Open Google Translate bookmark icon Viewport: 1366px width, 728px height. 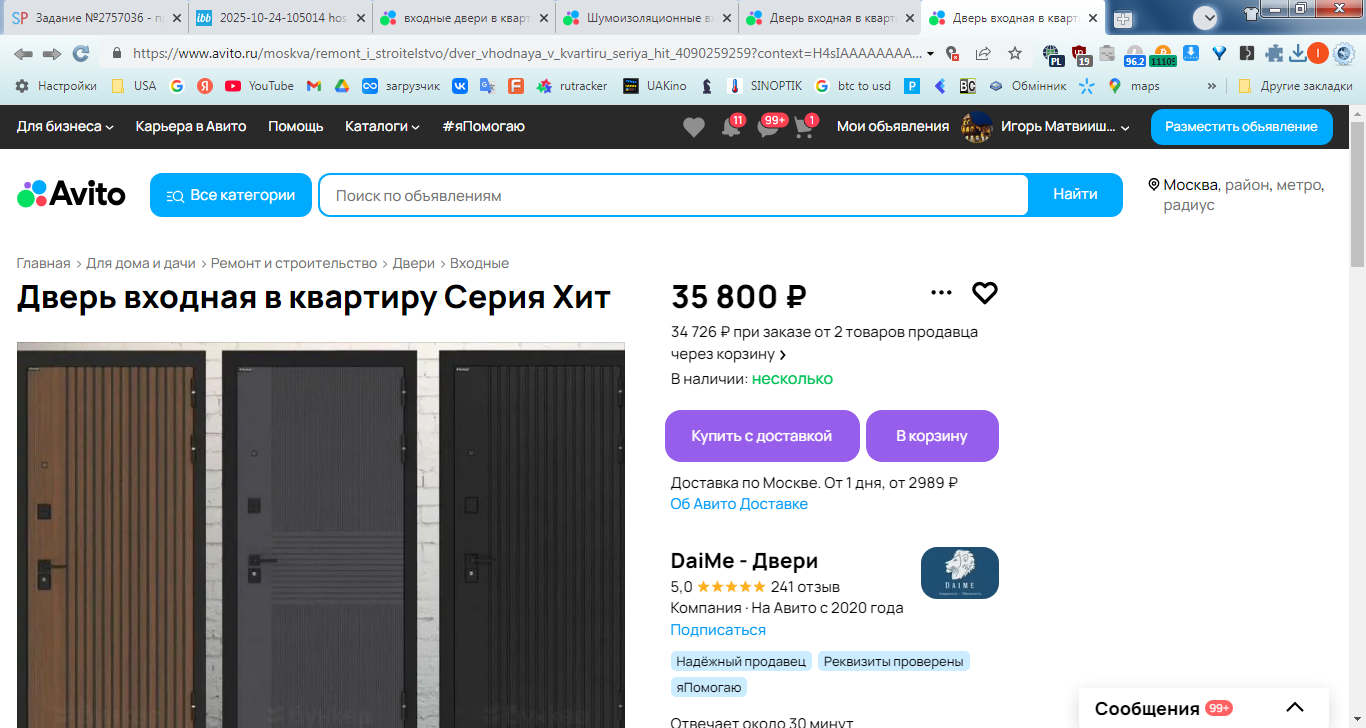[x=487, y=86]
